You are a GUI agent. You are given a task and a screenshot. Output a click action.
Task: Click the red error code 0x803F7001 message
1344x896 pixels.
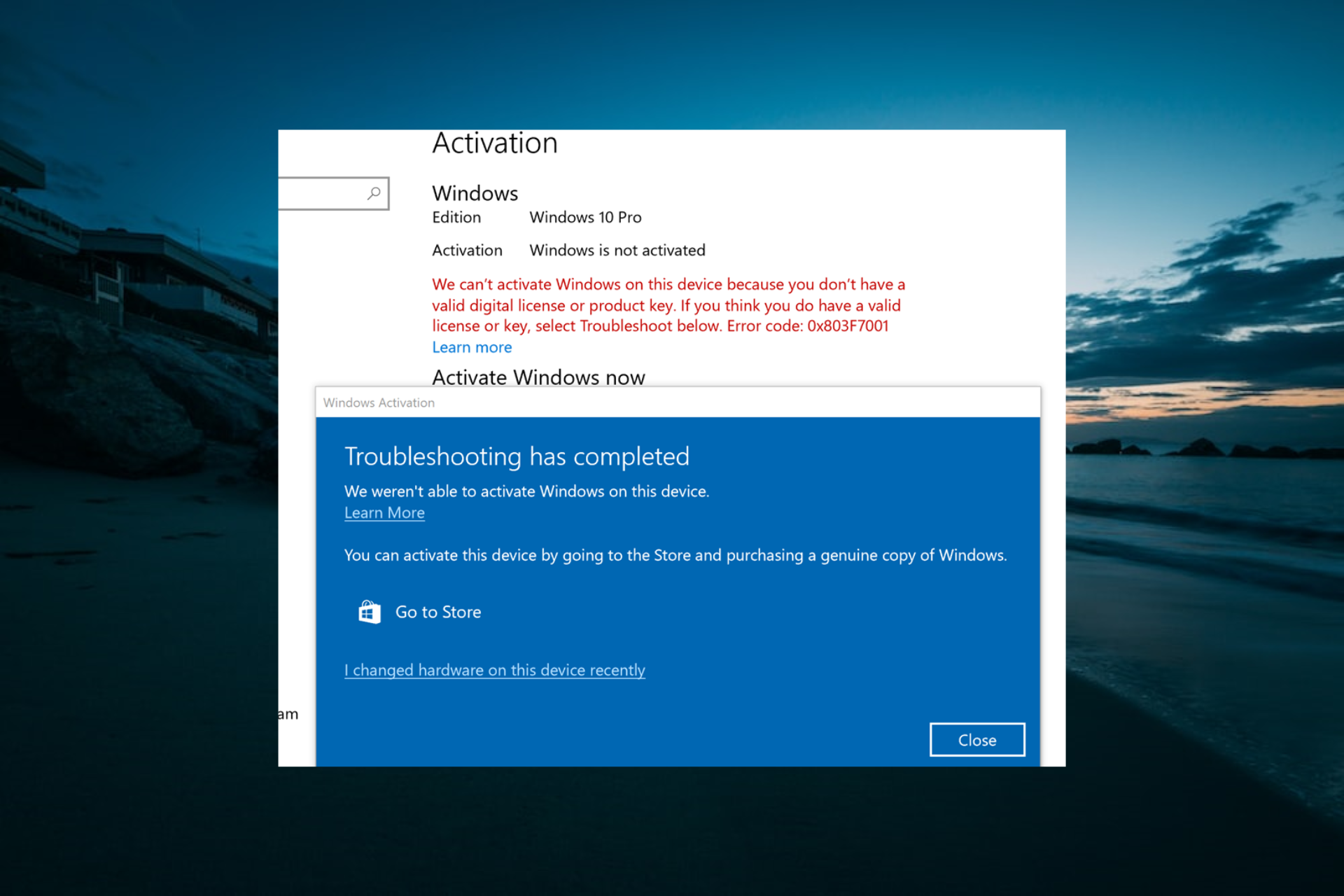point(668,305)
